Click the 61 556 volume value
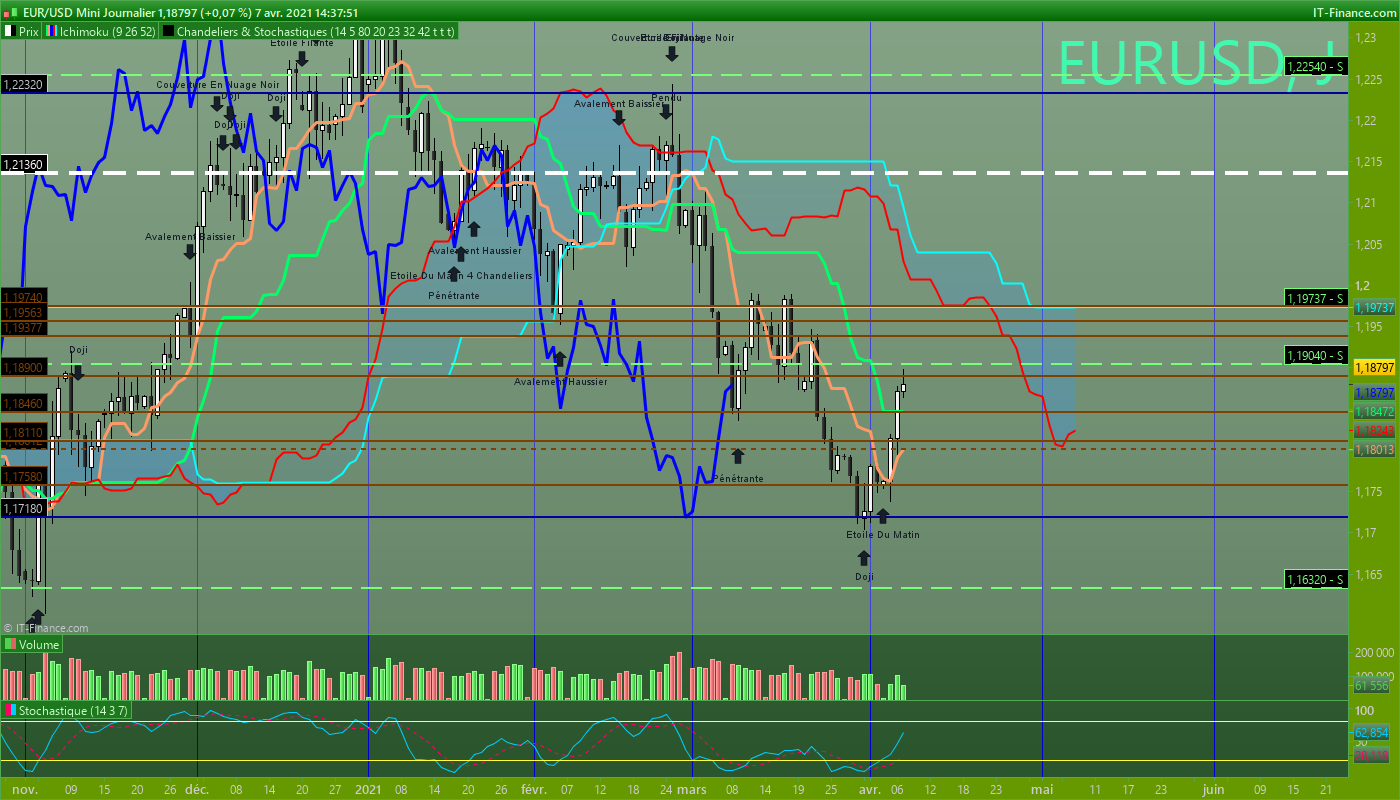Screen dimensions: 1400x800 coord(1373,686)
